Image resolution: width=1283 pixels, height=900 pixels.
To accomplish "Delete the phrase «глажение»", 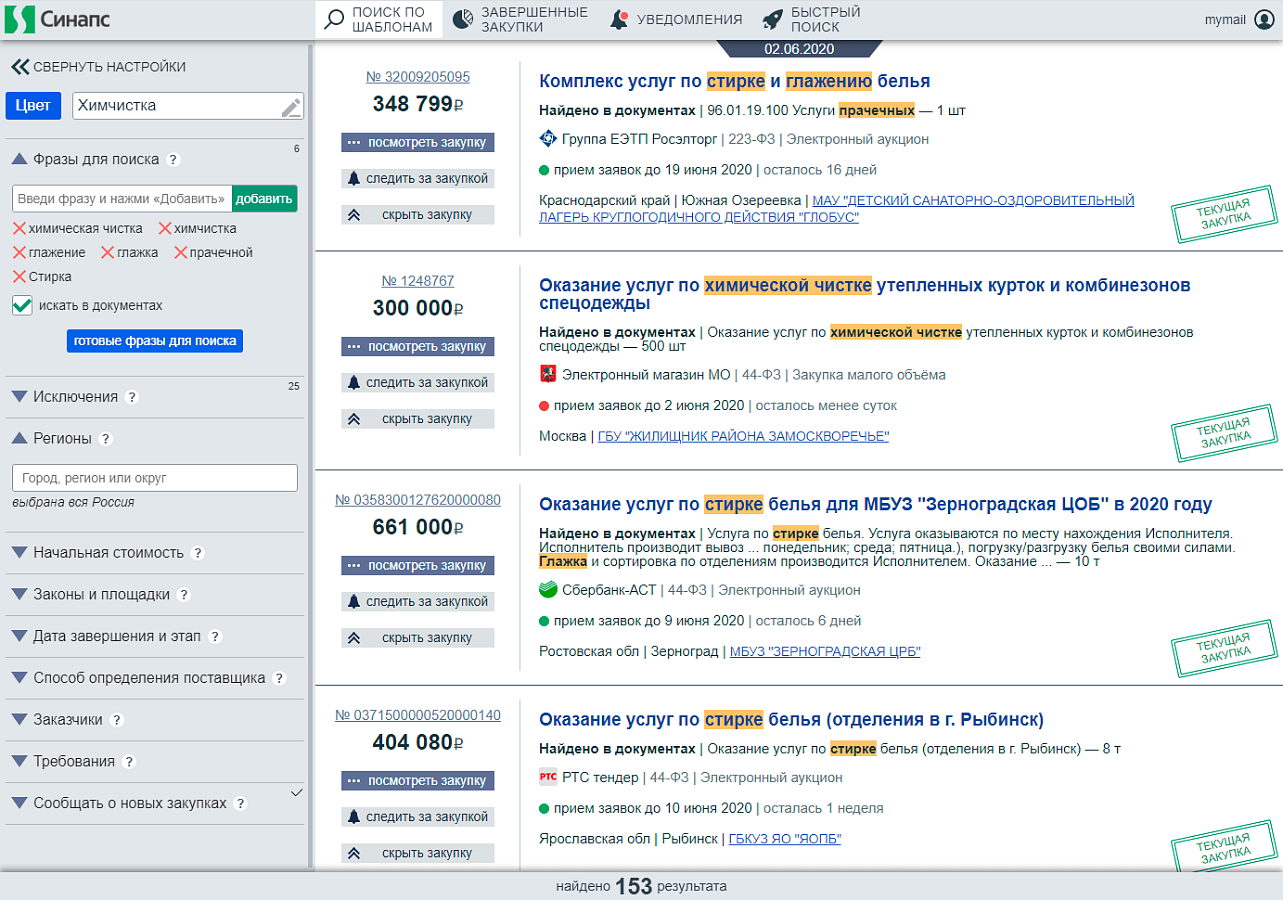I will (x=19, y=253).
